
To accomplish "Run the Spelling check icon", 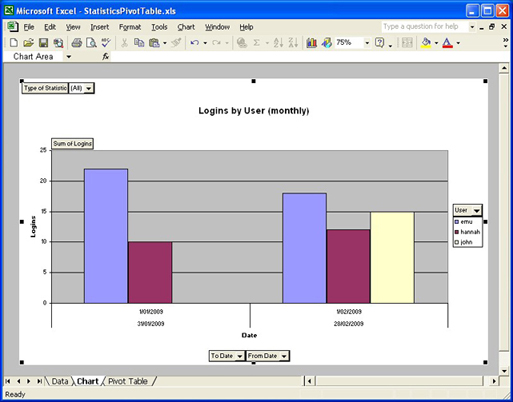I will [106, 43].
